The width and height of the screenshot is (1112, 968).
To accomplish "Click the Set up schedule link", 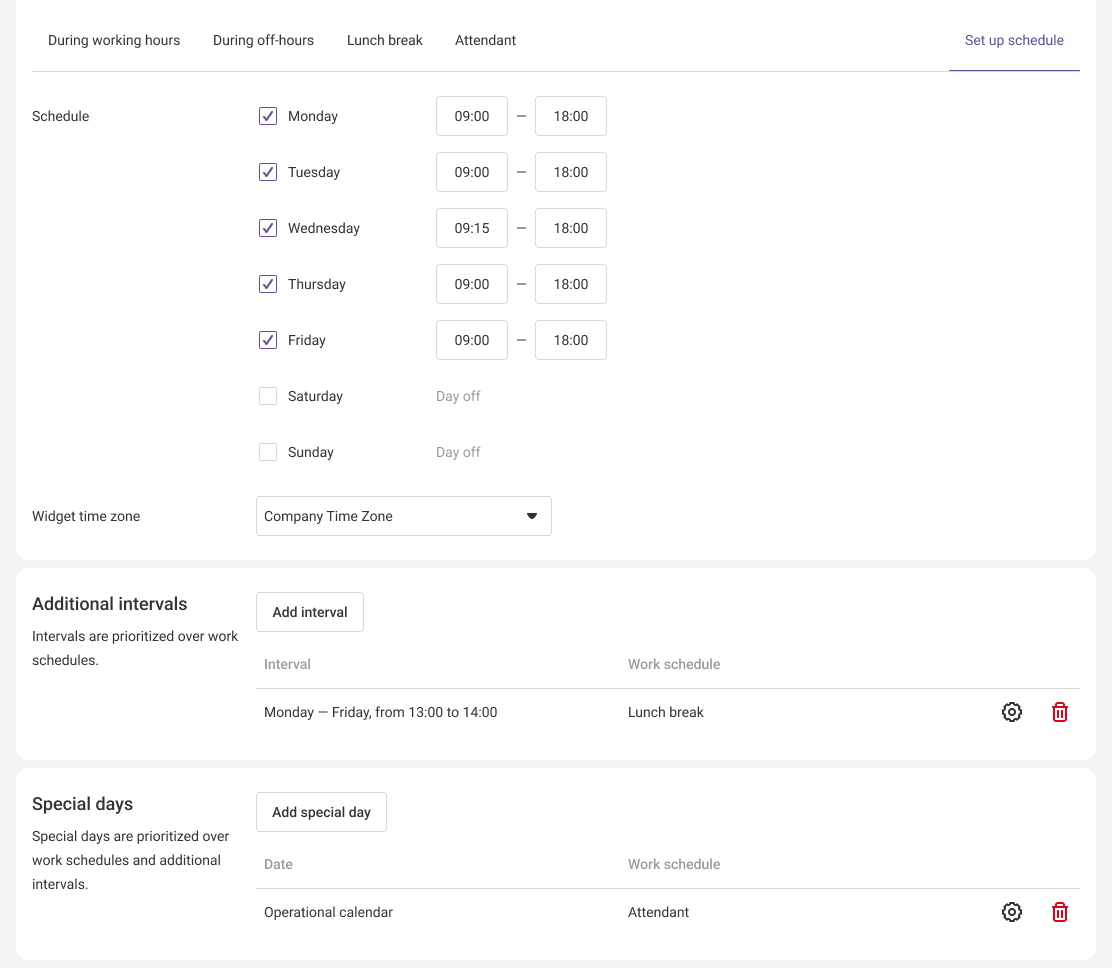I will tap(1014, 40).
